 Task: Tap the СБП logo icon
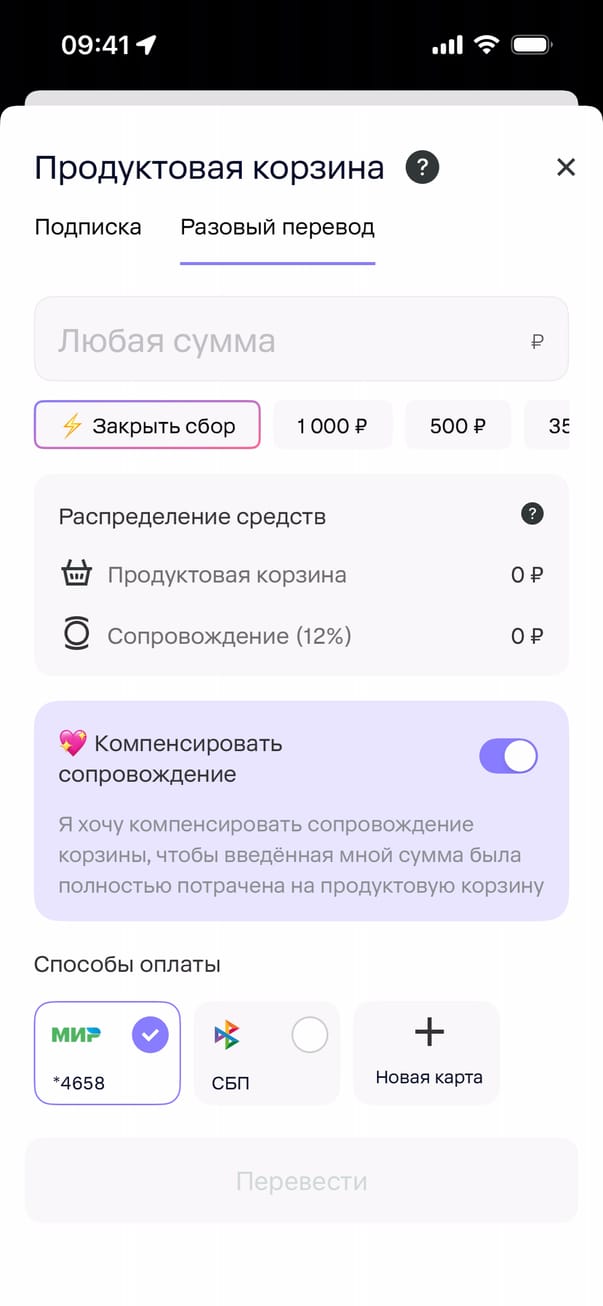pyautogui.click(x=227, y=1035)
